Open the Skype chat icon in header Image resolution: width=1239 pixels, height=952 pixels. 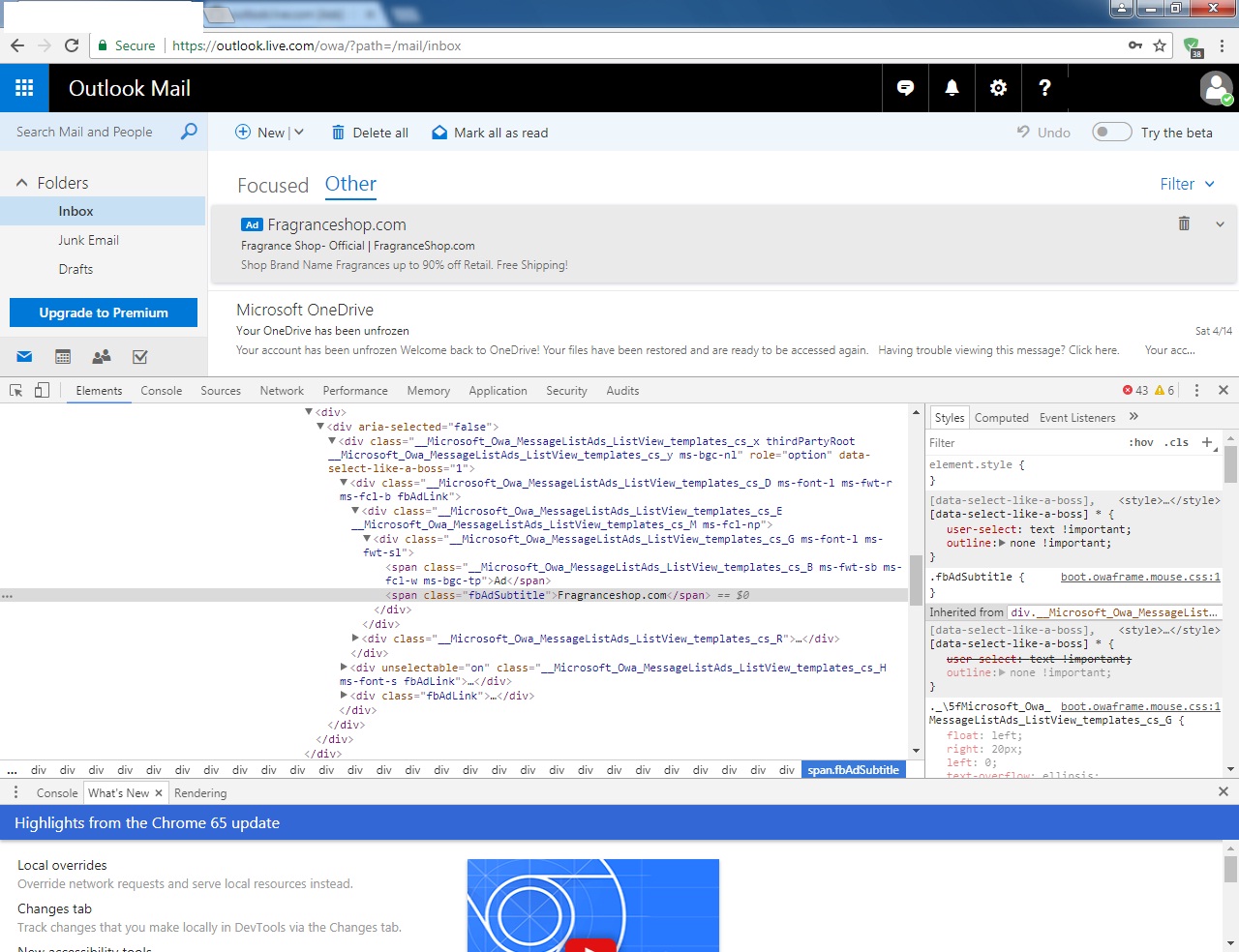click(905, 88)
